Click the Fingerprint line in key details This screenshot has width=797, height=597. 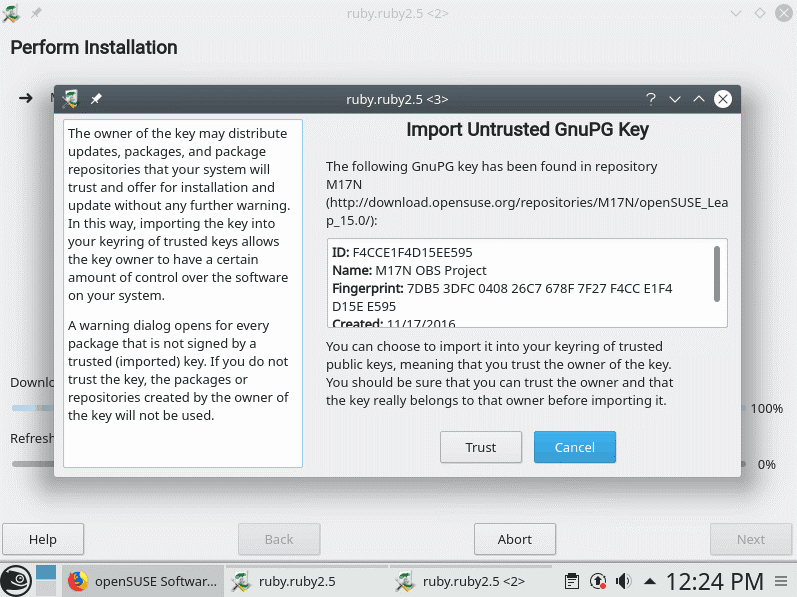pos(502,297)
